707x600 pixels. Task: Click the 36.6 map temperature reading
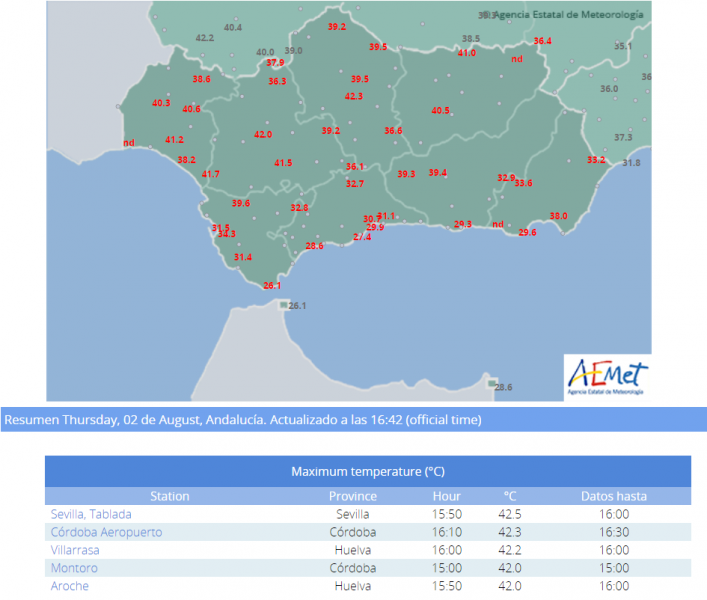click(393, 131)
